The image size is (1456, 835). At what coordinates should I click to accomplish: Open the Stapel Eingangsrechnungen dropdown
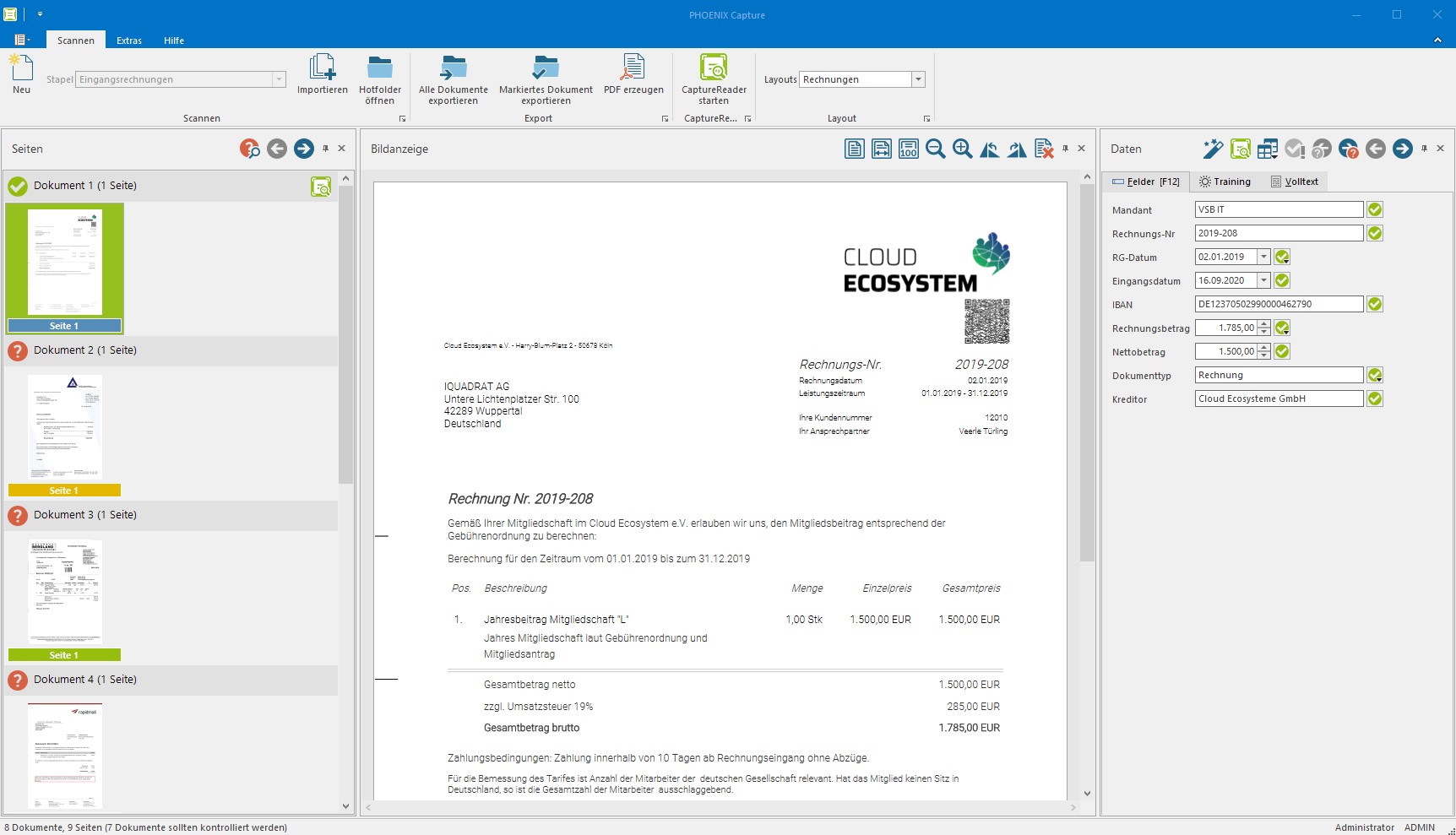279,79
